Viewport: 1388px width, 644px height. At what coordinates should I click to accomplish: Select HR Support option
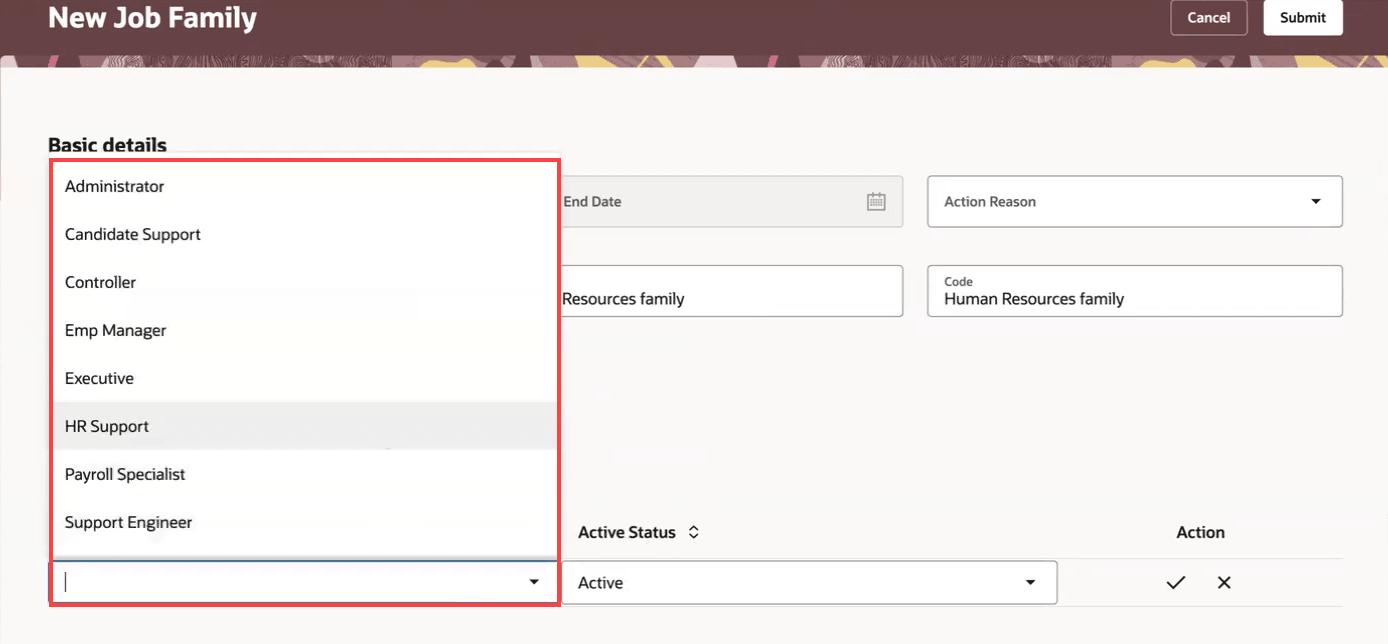[304, 426]
